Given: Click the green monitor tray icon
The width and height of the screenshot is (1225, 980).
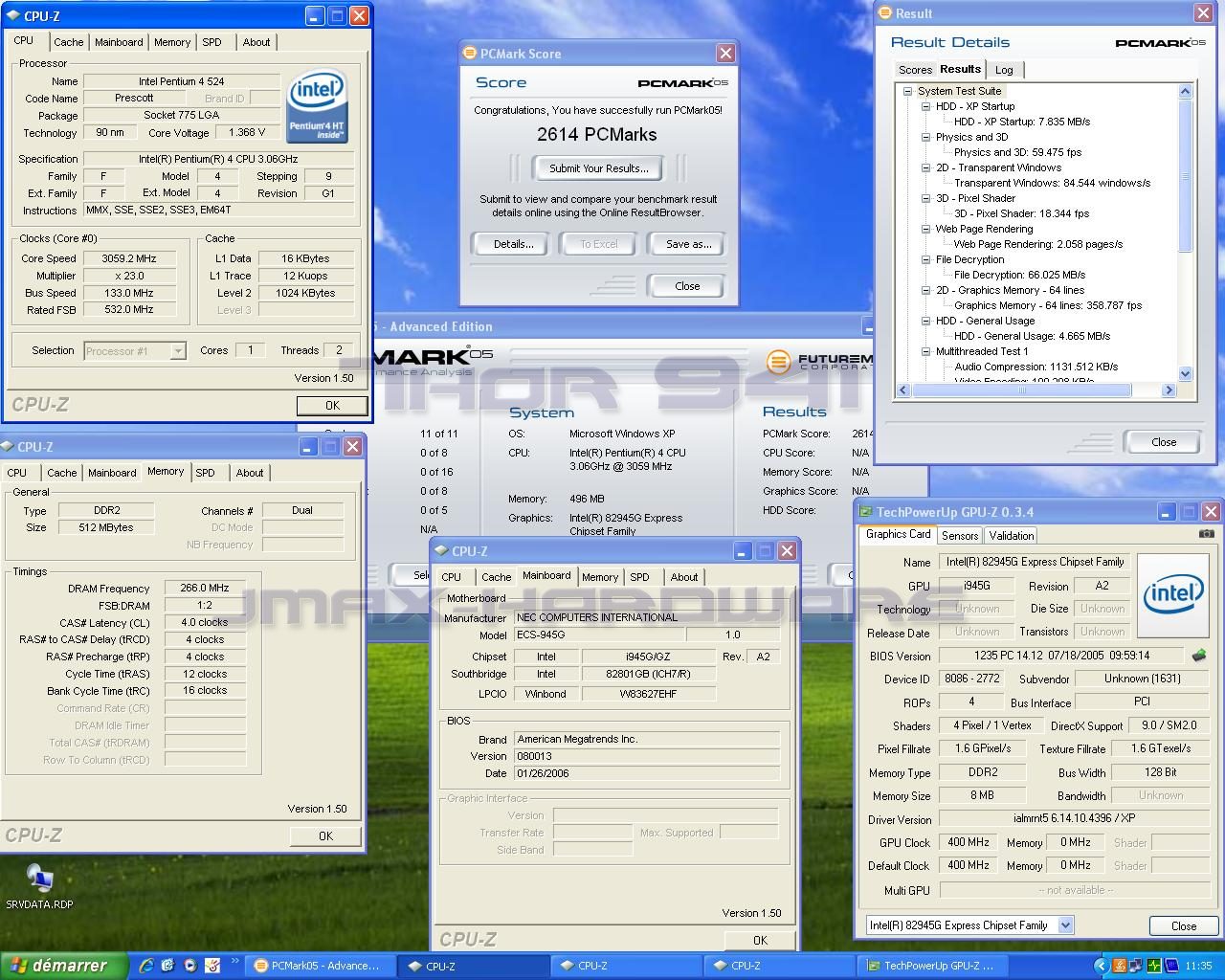Looking at the screenshot, I should [x=1154, y=966].
